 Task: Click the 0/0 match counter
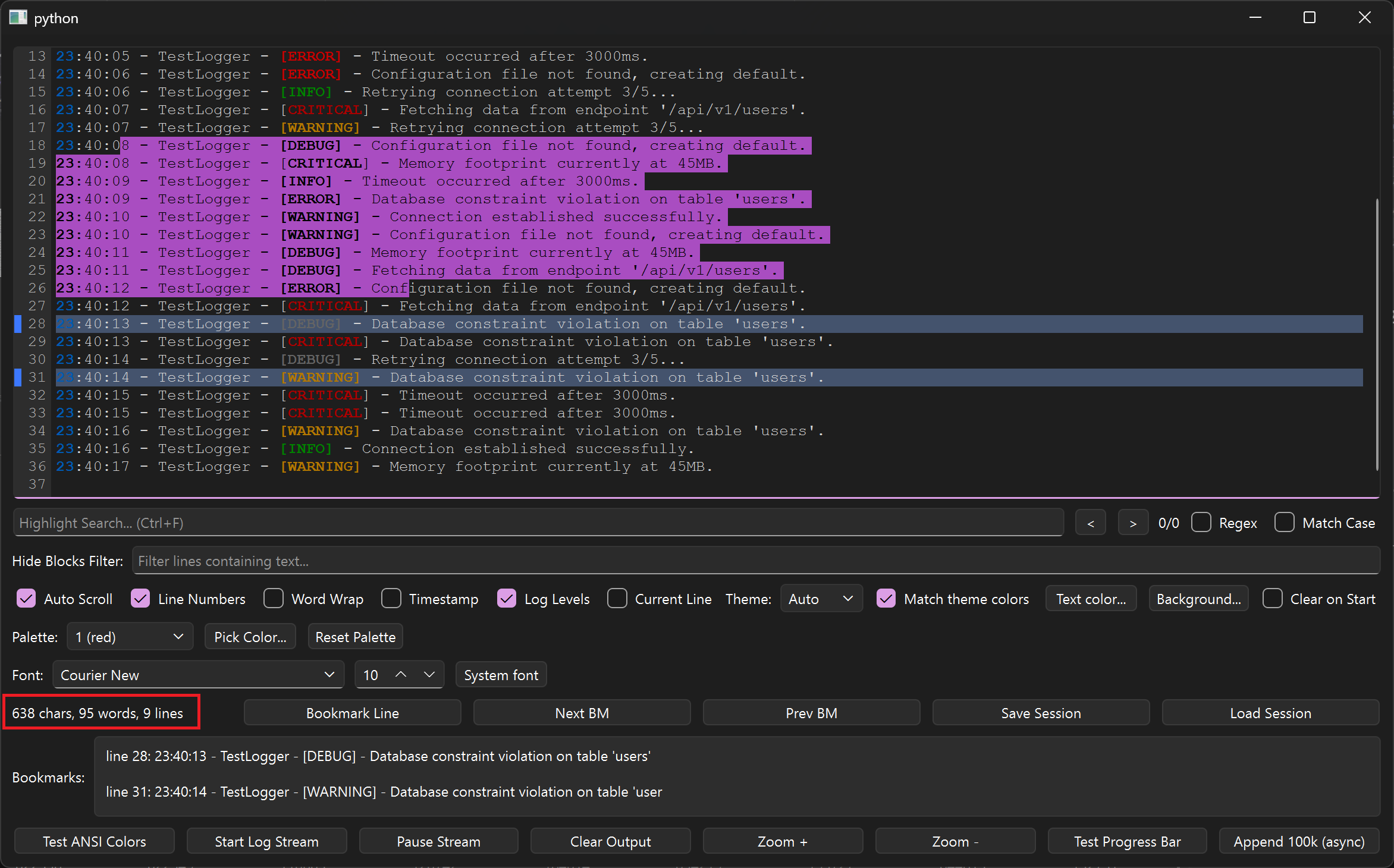point(1168,523)
